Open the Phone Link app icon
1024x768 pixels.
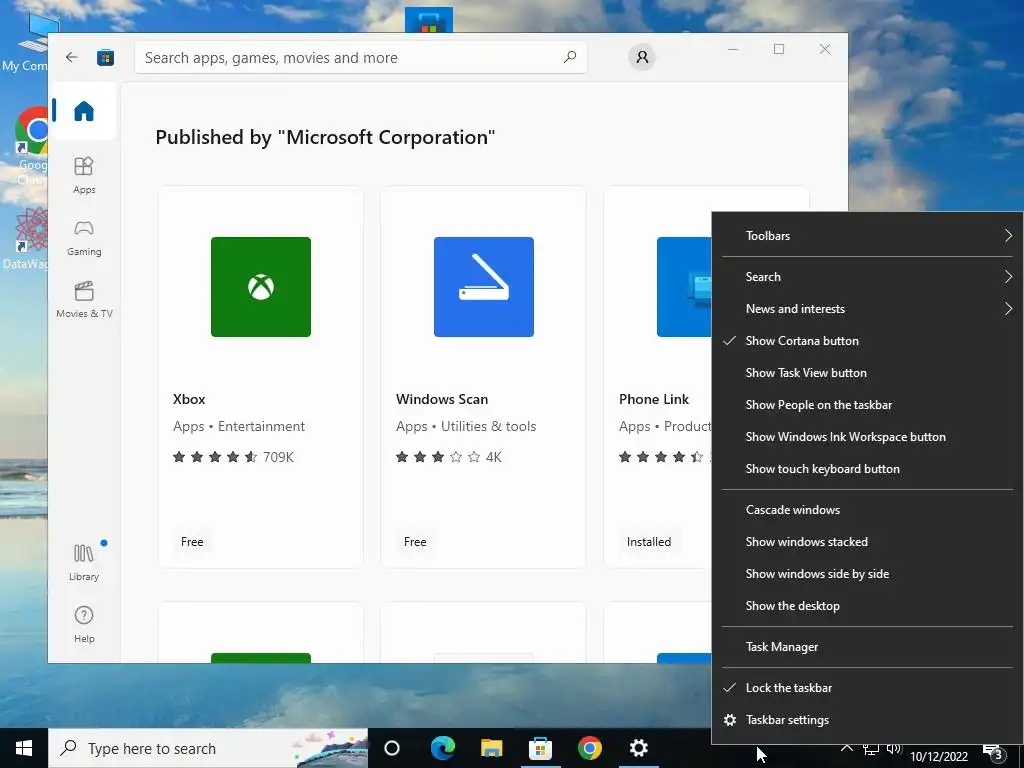click(x=684, y=287)
